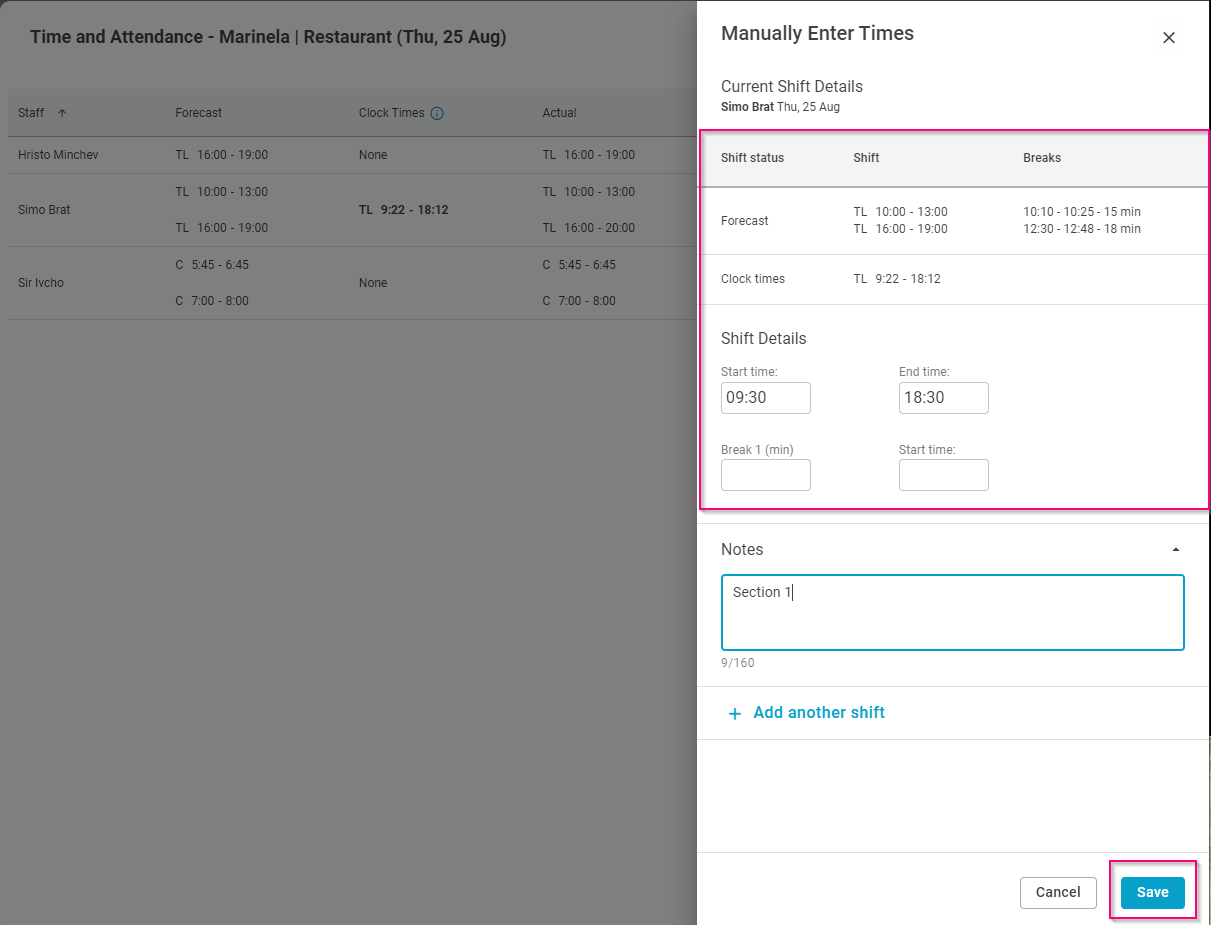Click the break entry 10:10 - 10:25 - 15 min
The image size is (1211, 925).
click(1082, 212)
